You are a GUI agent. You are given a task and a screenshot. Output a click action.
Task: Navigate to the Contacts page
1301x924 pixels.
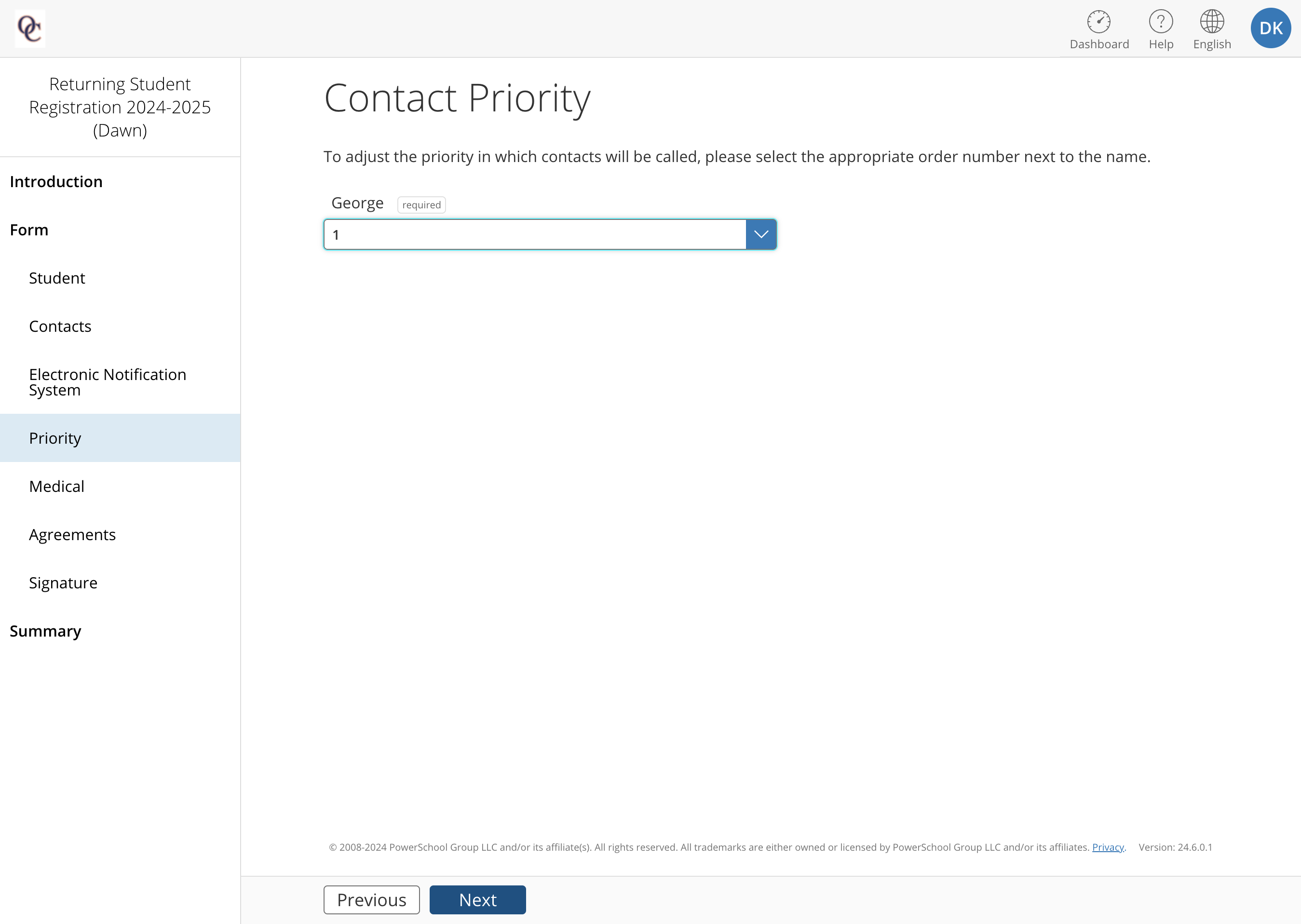pos(60,326)
